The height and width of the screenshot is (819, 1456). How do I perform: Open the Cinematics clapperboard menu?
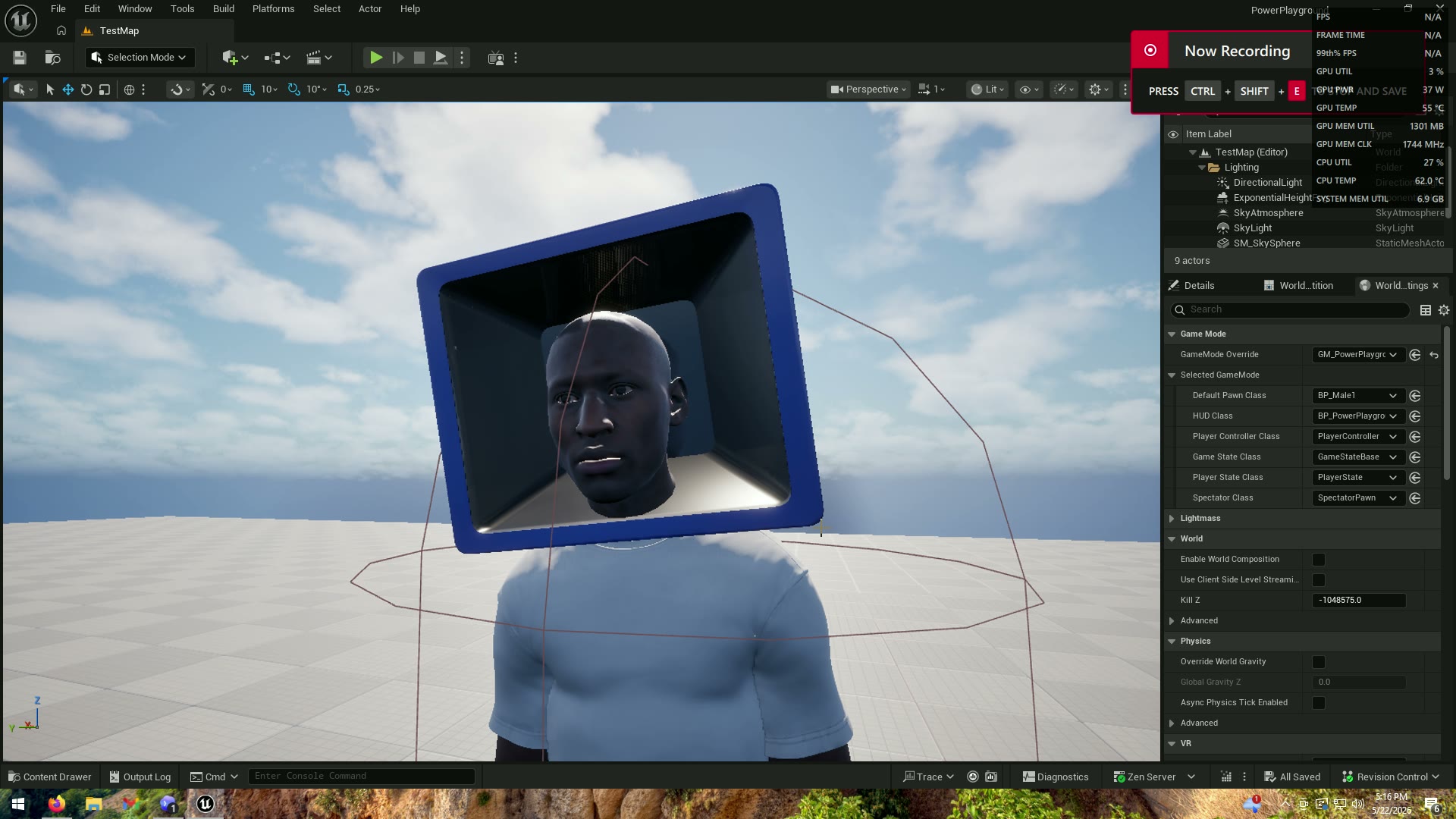point(318,58)
